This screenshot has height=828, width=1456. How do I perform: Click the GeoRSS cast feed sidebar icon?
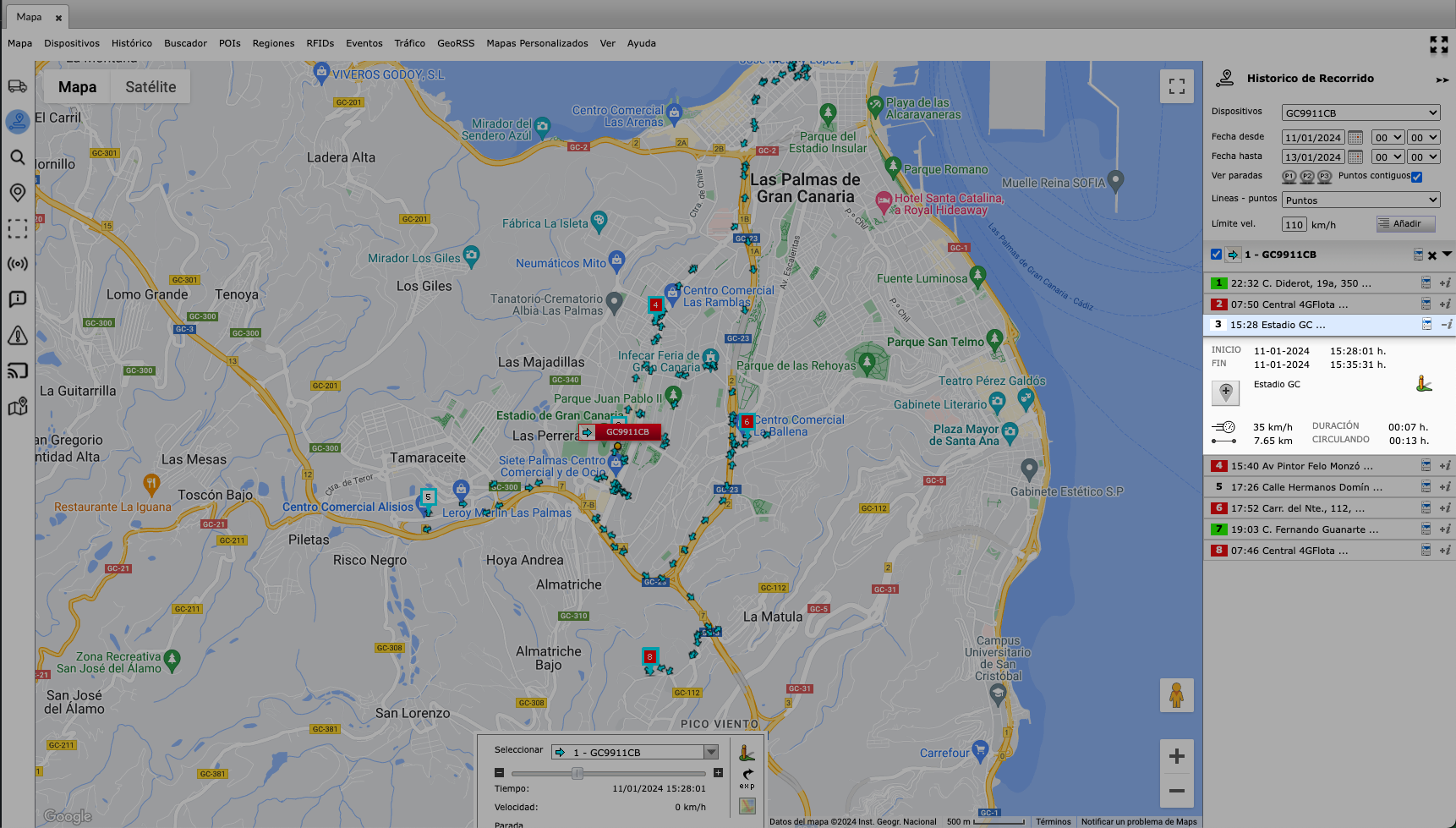point(18,370)
